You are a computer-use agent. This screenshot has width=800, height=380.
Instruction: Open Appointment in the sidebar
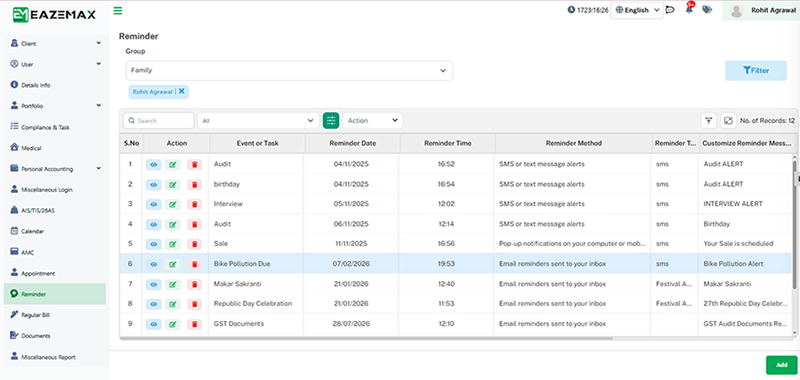pyautogui.click(x=55, y=273)
